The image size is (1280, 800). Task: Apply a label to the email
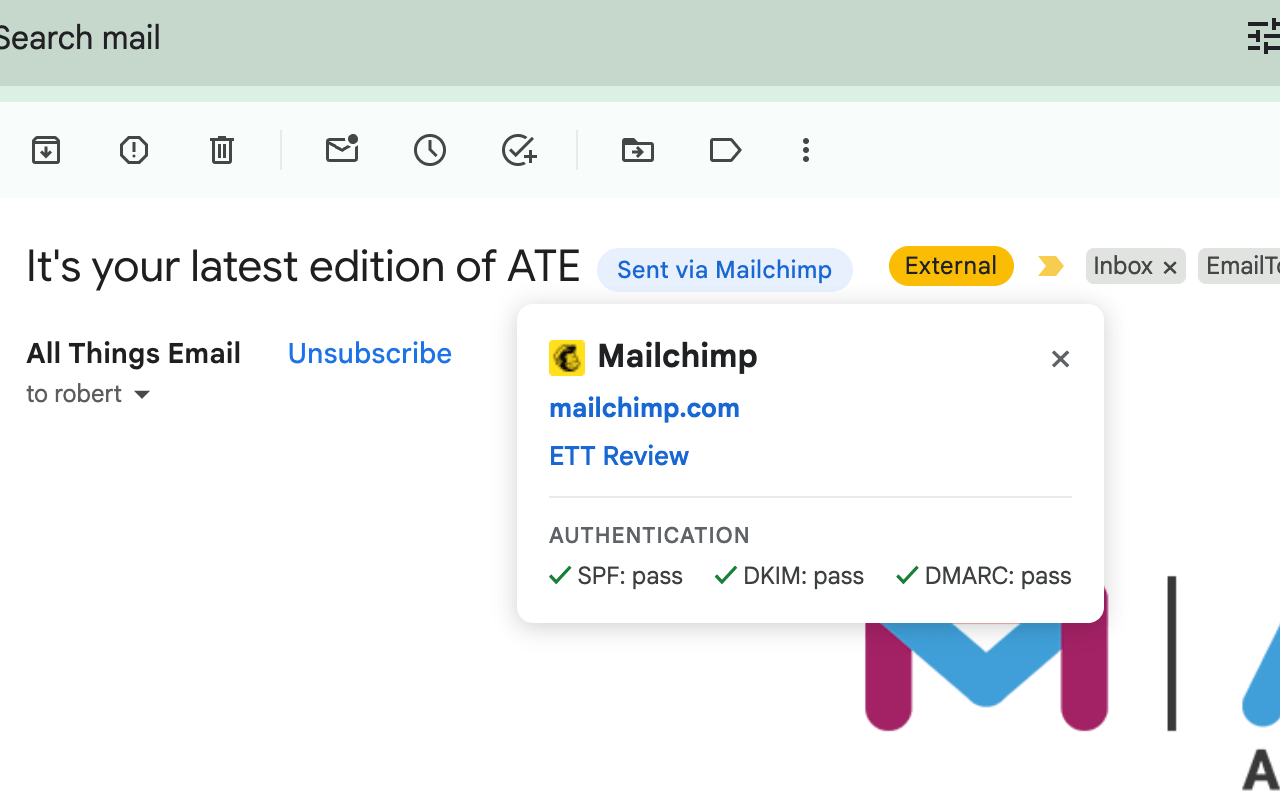point(725,150)
